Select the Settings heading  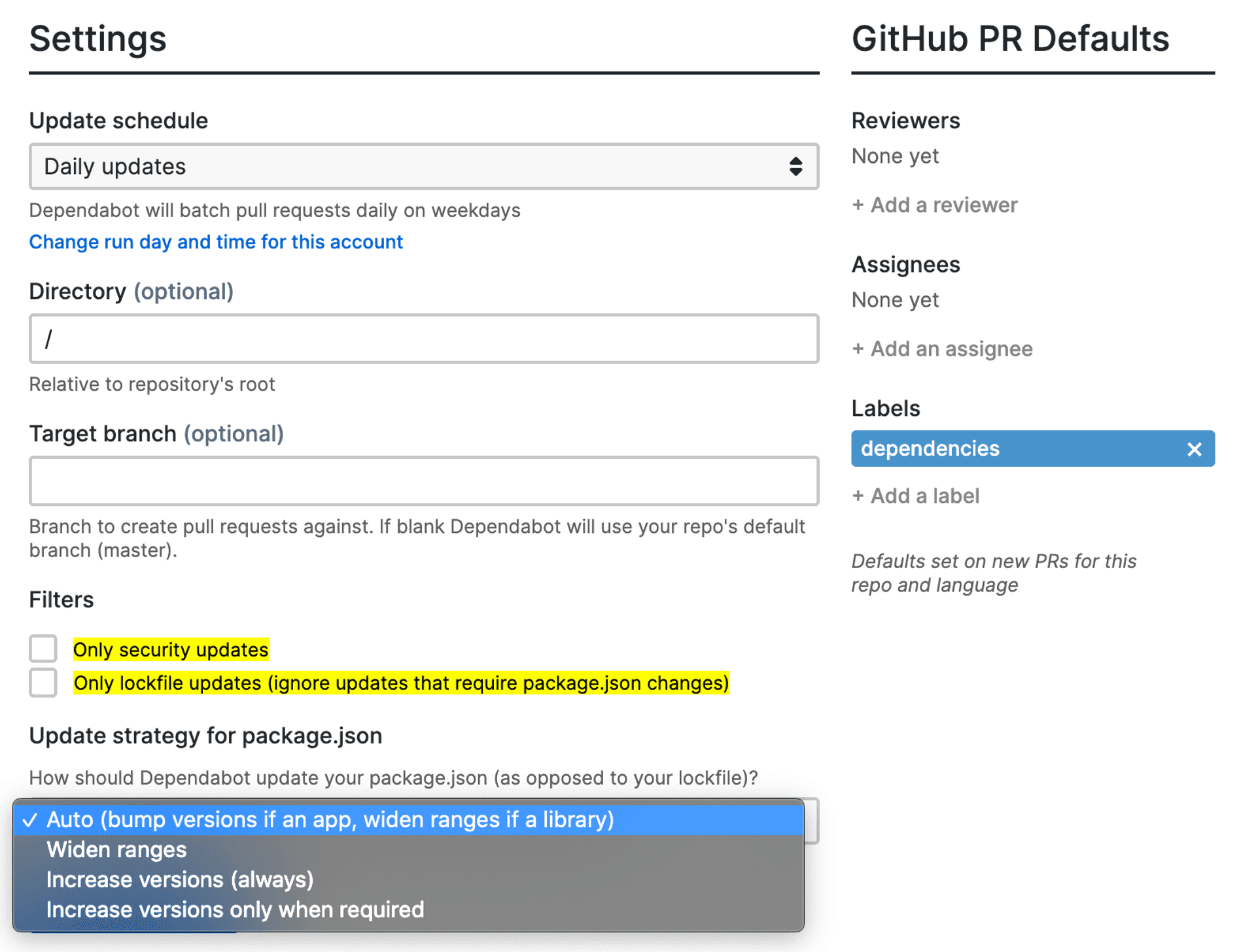97,39
